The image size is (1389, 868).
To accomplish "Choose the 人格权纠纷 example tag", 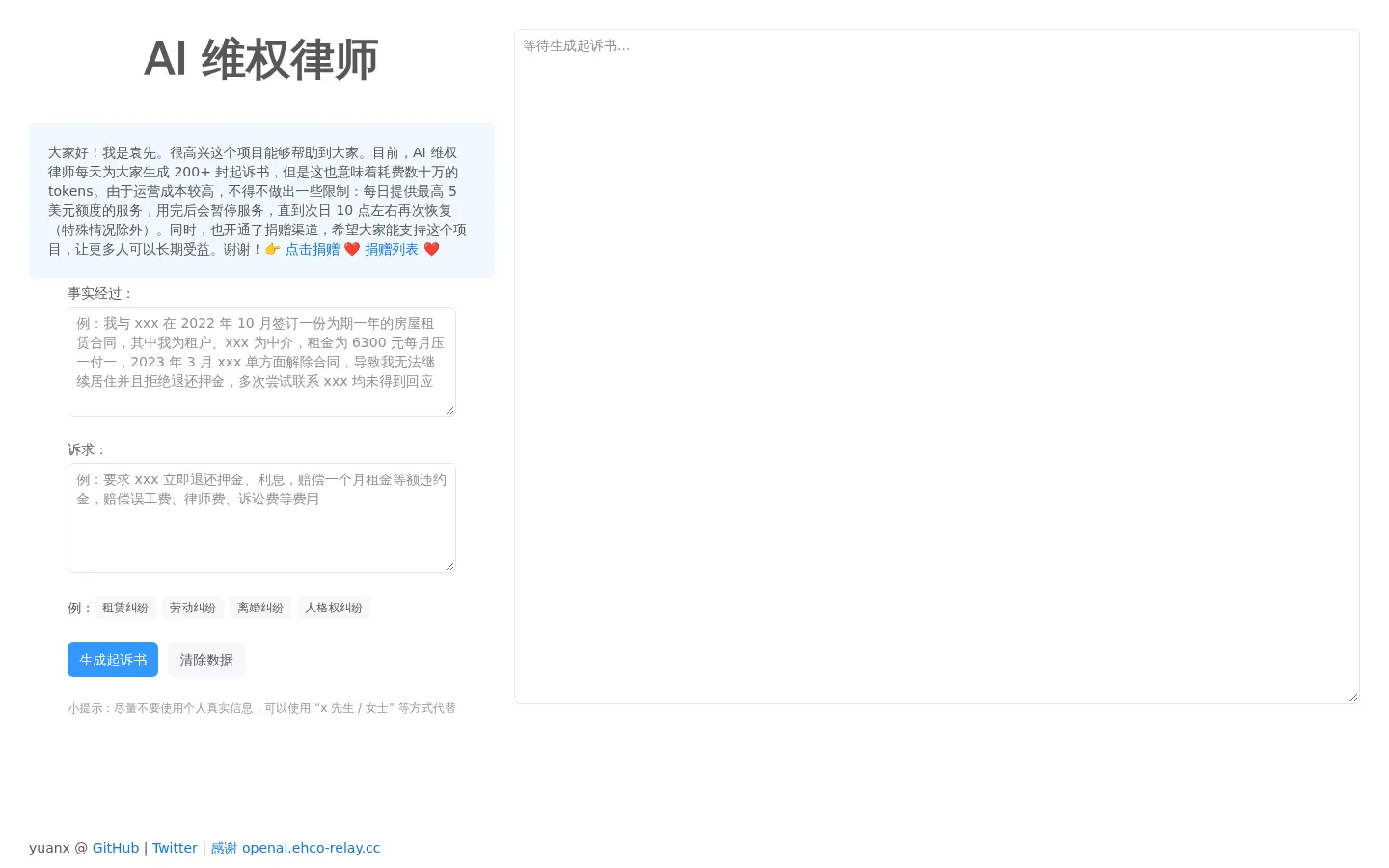I will click(x=334, y=608).
